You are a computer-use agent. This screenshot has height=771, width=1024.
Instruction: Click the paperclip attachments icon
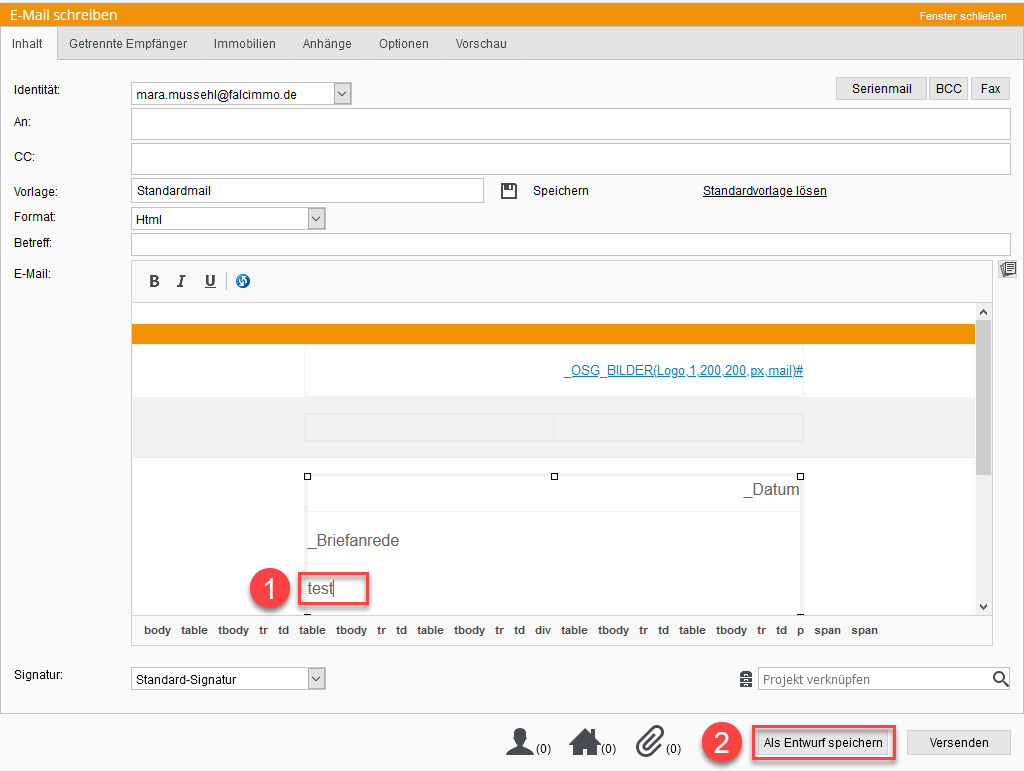650,742
